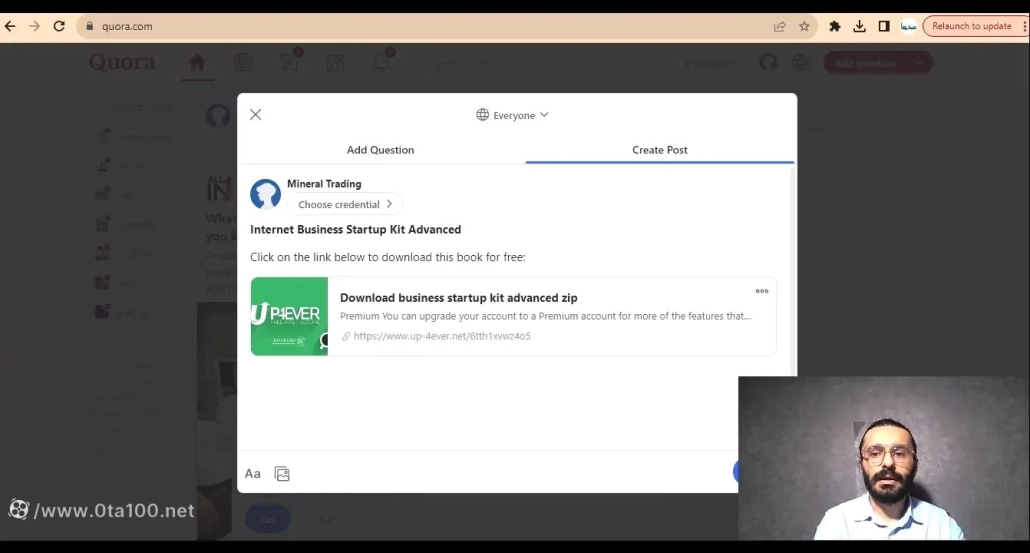Viewport: 1030px width, 553px height.
Task: Expand the Choose credential selector
Action: [x=345, y=204]
